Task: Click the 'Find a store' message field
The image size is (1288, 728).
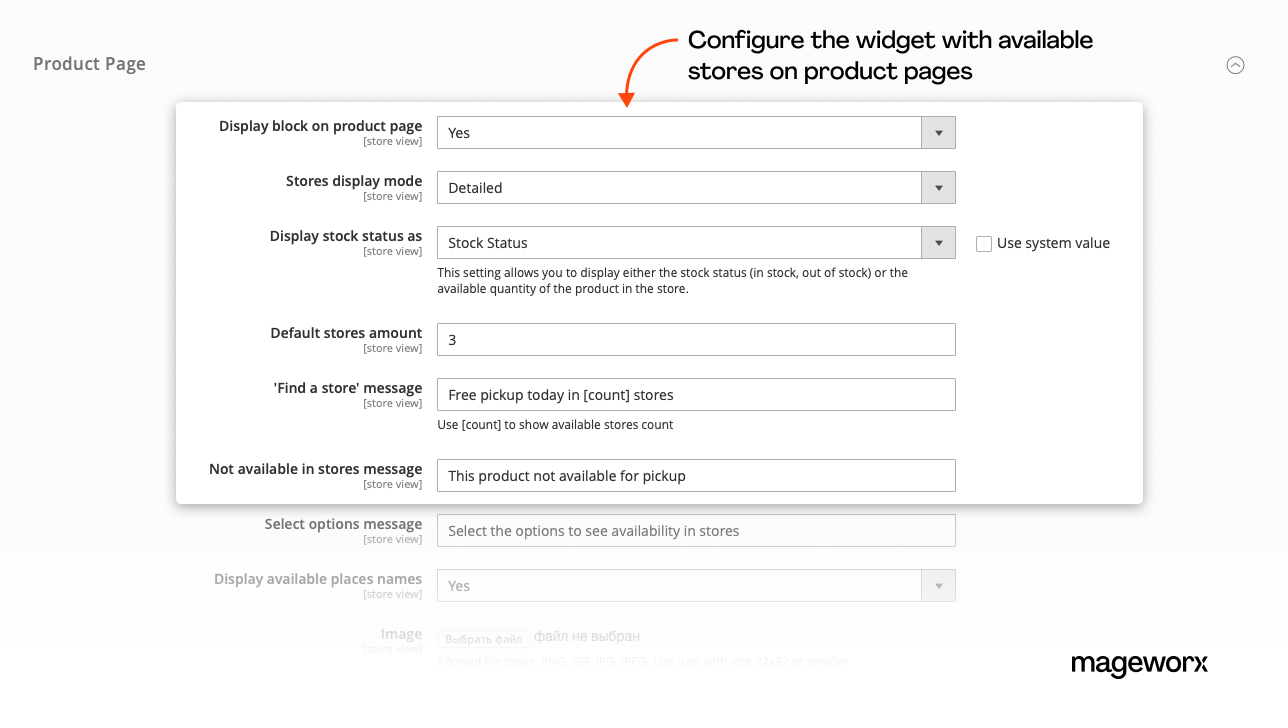Action: [x=696, y=395]
